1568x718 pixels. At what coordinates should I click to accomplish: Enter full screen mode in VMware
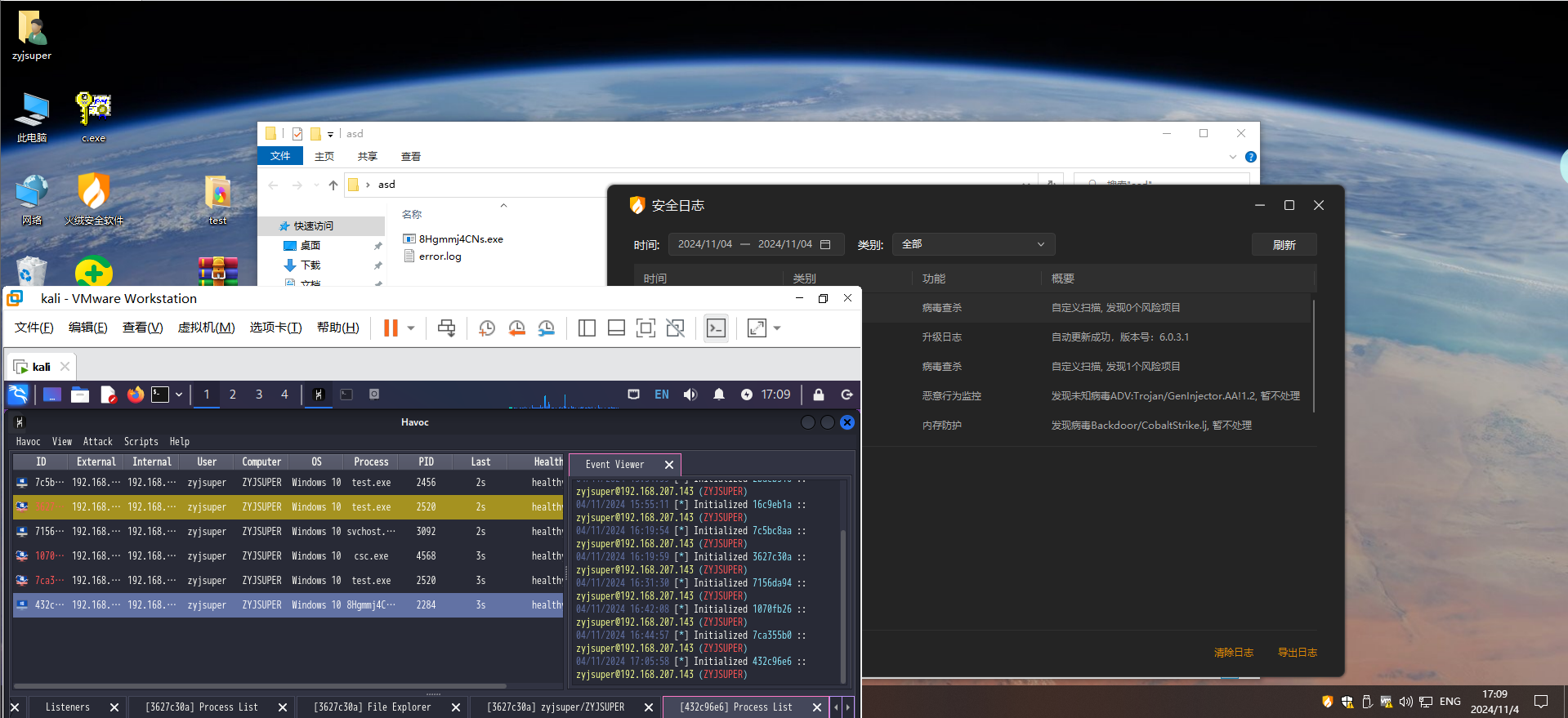tap(646, 328)
